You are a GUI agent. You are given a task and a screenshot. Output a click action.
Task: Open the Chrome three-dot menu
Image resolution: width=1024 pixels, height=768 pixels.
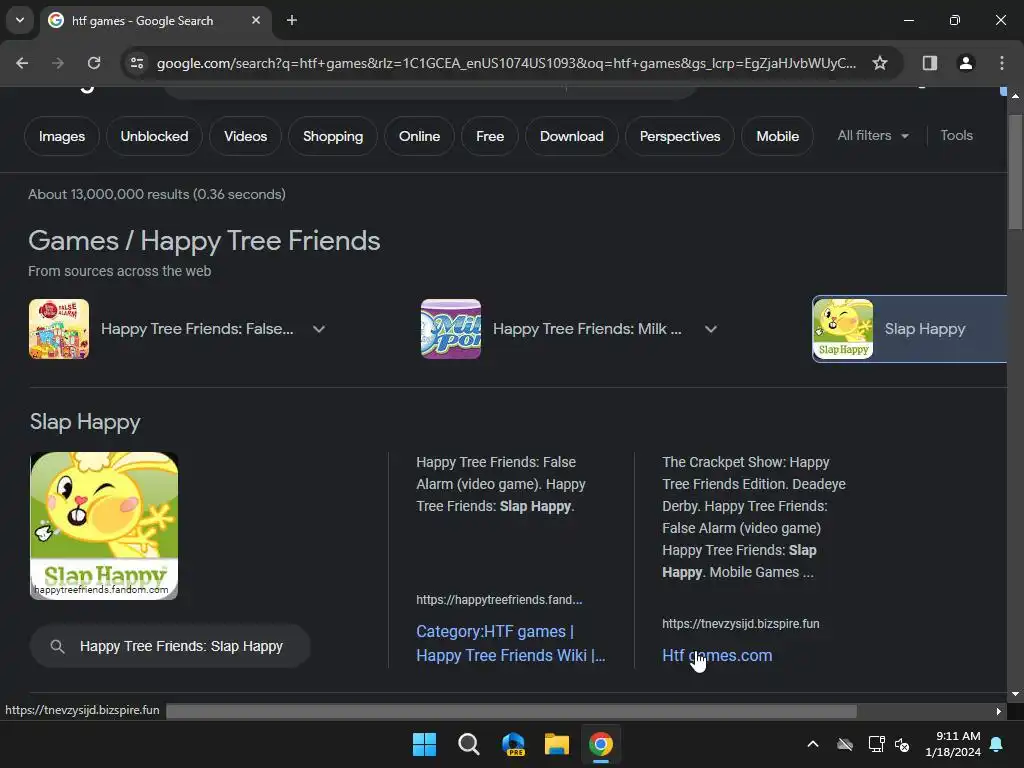(x=1002, y=63)
